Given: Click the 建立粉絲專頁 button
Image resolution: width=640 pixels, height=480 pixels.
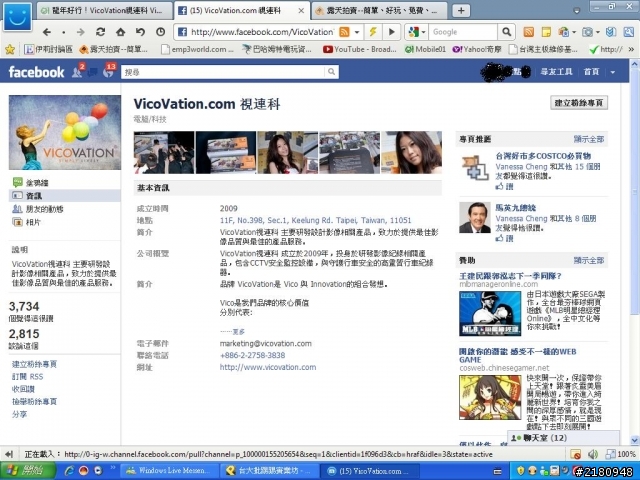Looking at the screenshot, I should click(x=579, y=103).
